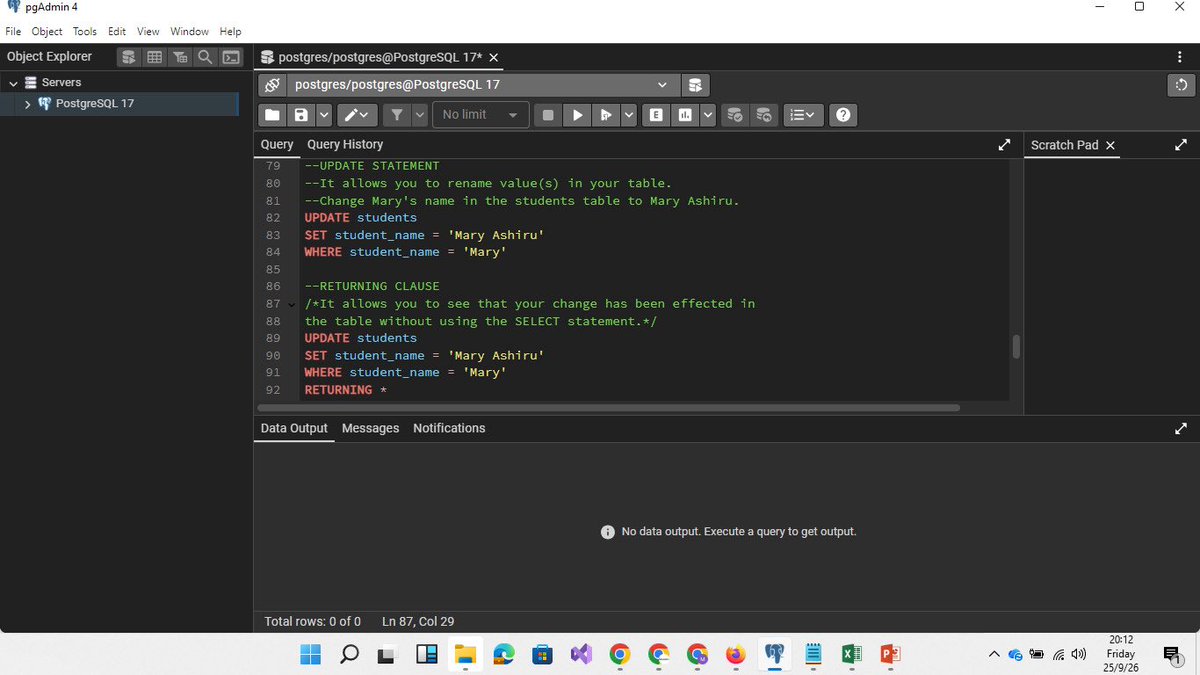
Task: Open Visual Studio from the taskbar
Action: pyautogui.click(x=581, y=655)
